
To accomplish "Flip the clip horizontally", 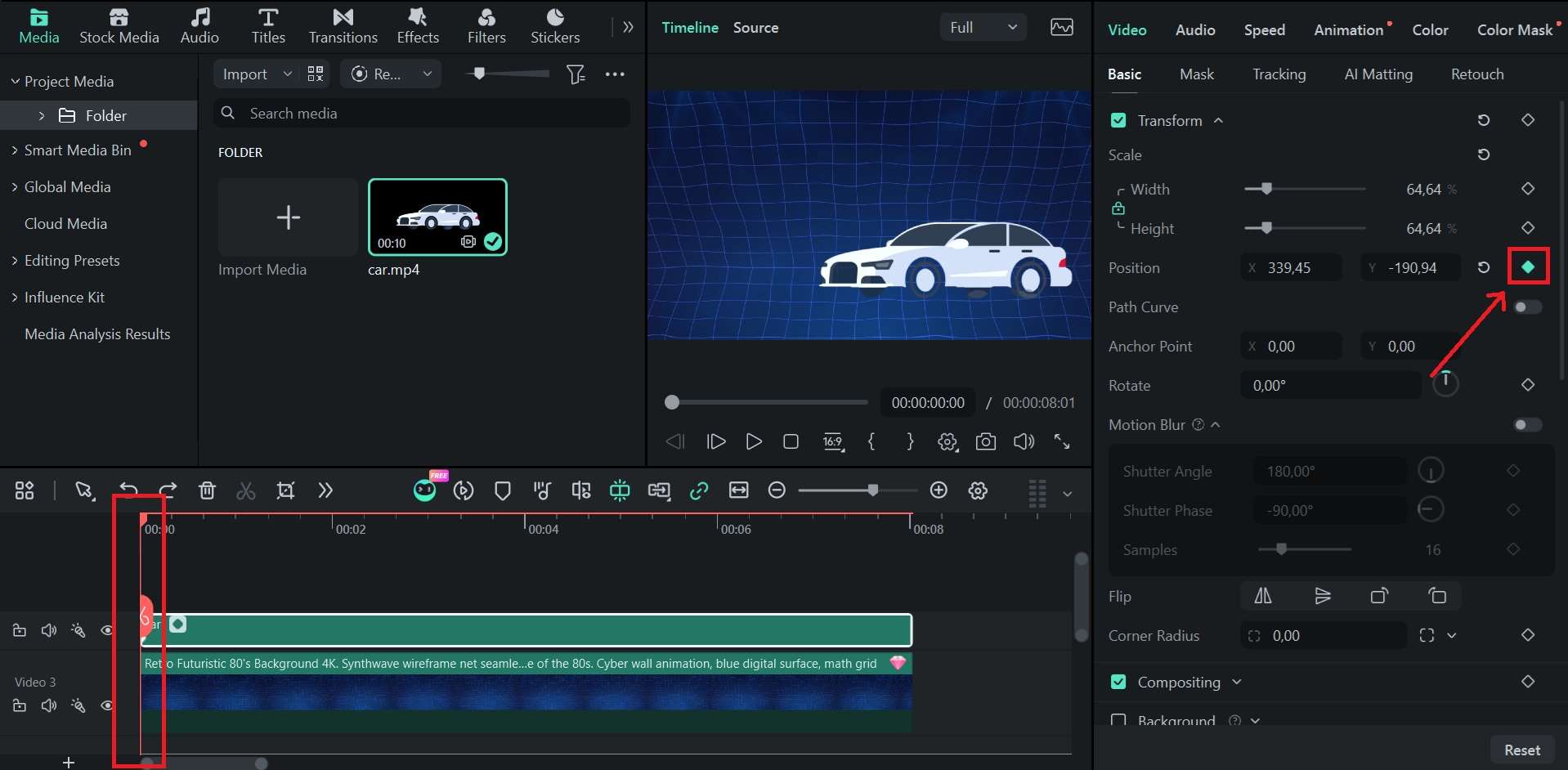I will pos(1263,596).
